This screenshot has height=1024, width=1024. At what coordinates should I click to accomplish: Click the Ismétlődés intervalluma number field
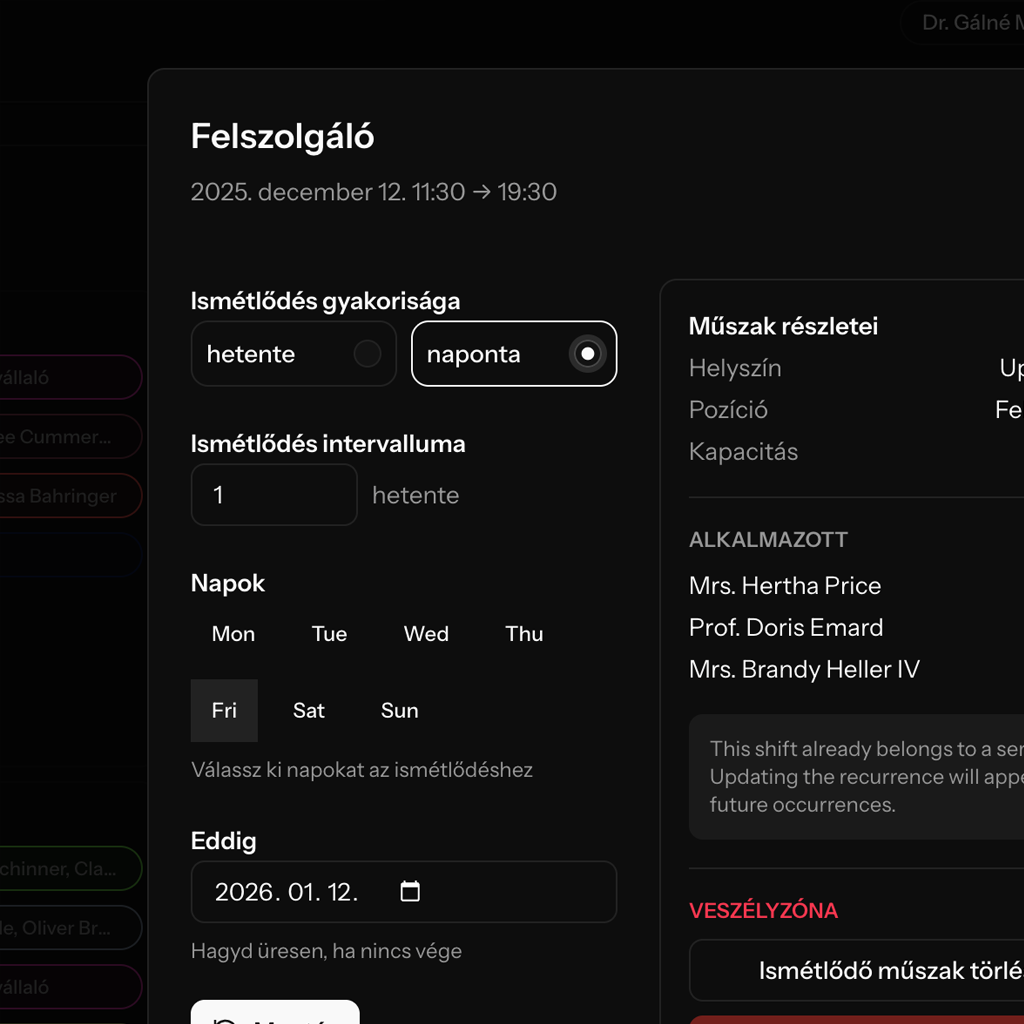click(274, 495)
